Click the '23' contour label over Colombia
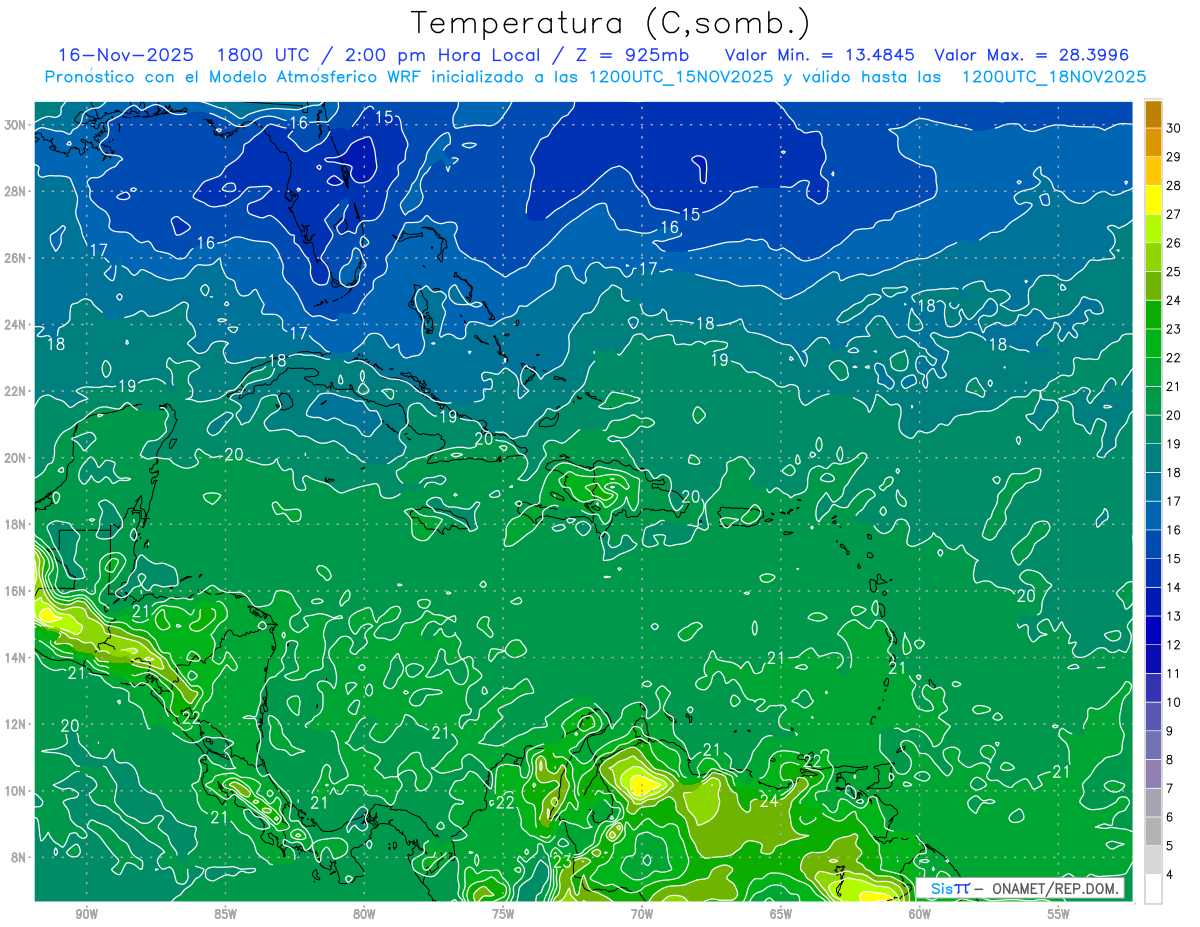 (562, 862)
